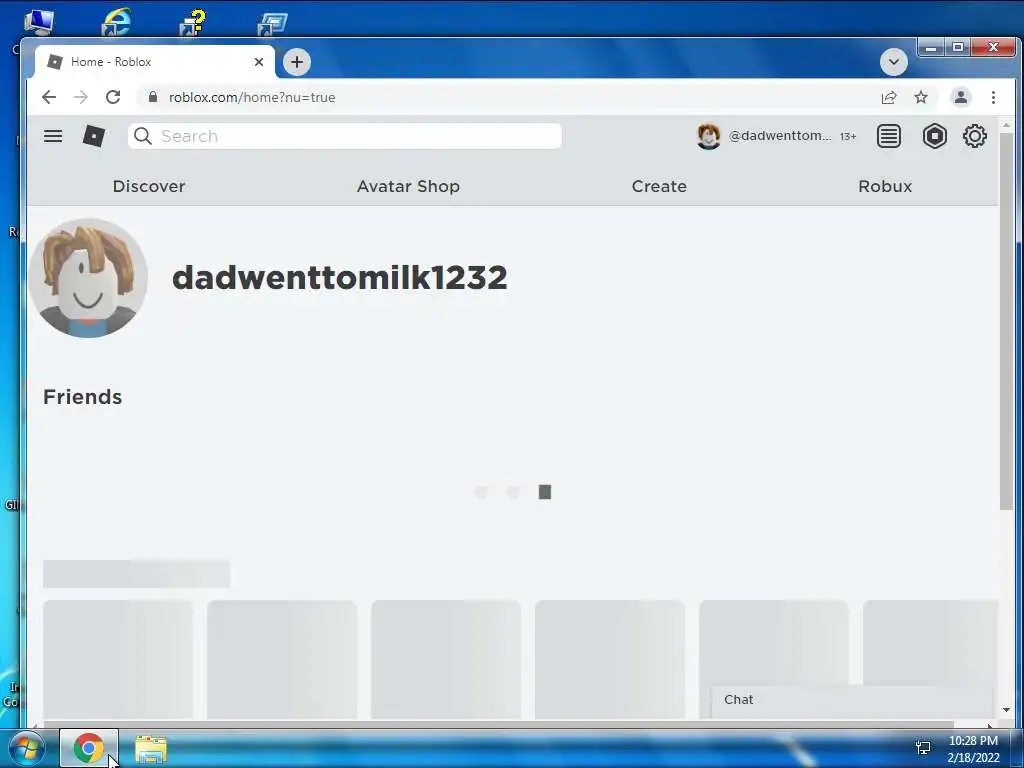Click the 13+ age label
The image size is (1024, 768).
click(x=848, y=136)
